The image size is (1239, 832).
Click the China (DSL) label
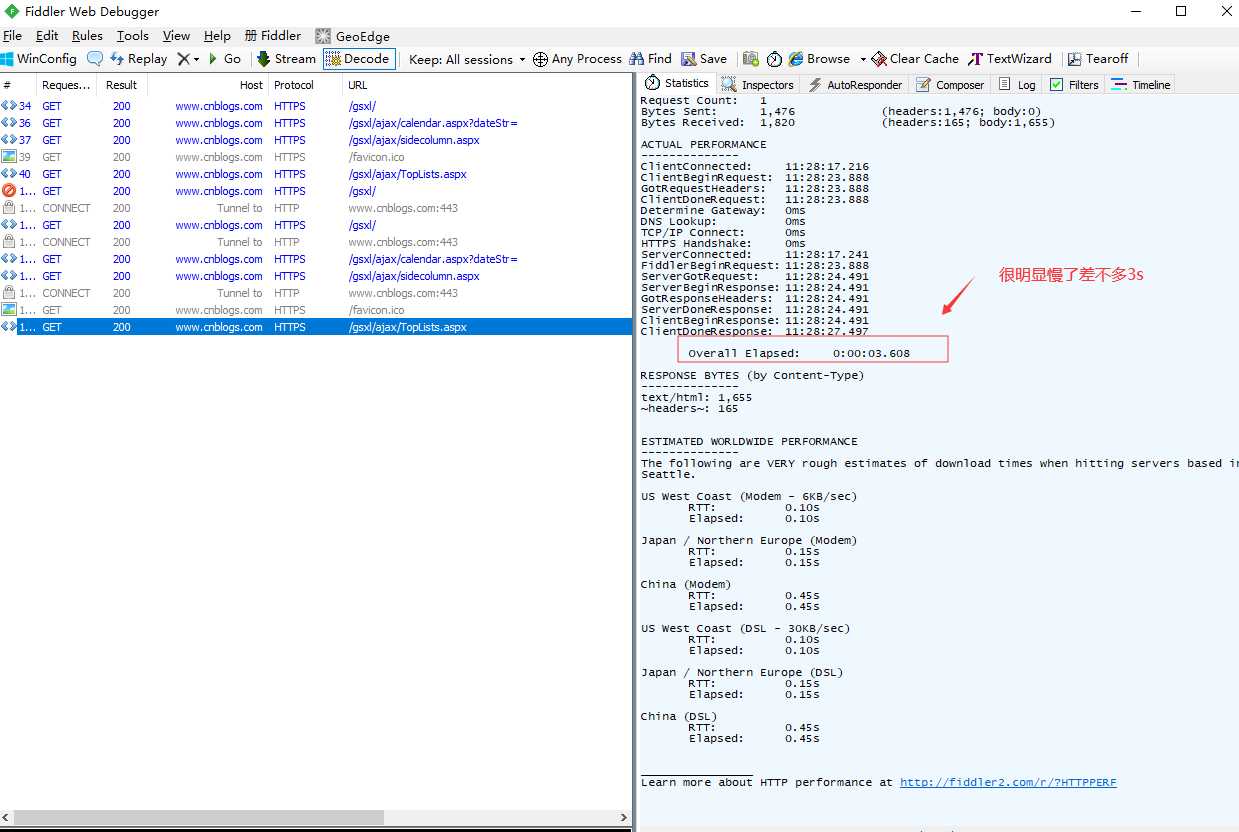pyautogui.click(x=679, y=716)
